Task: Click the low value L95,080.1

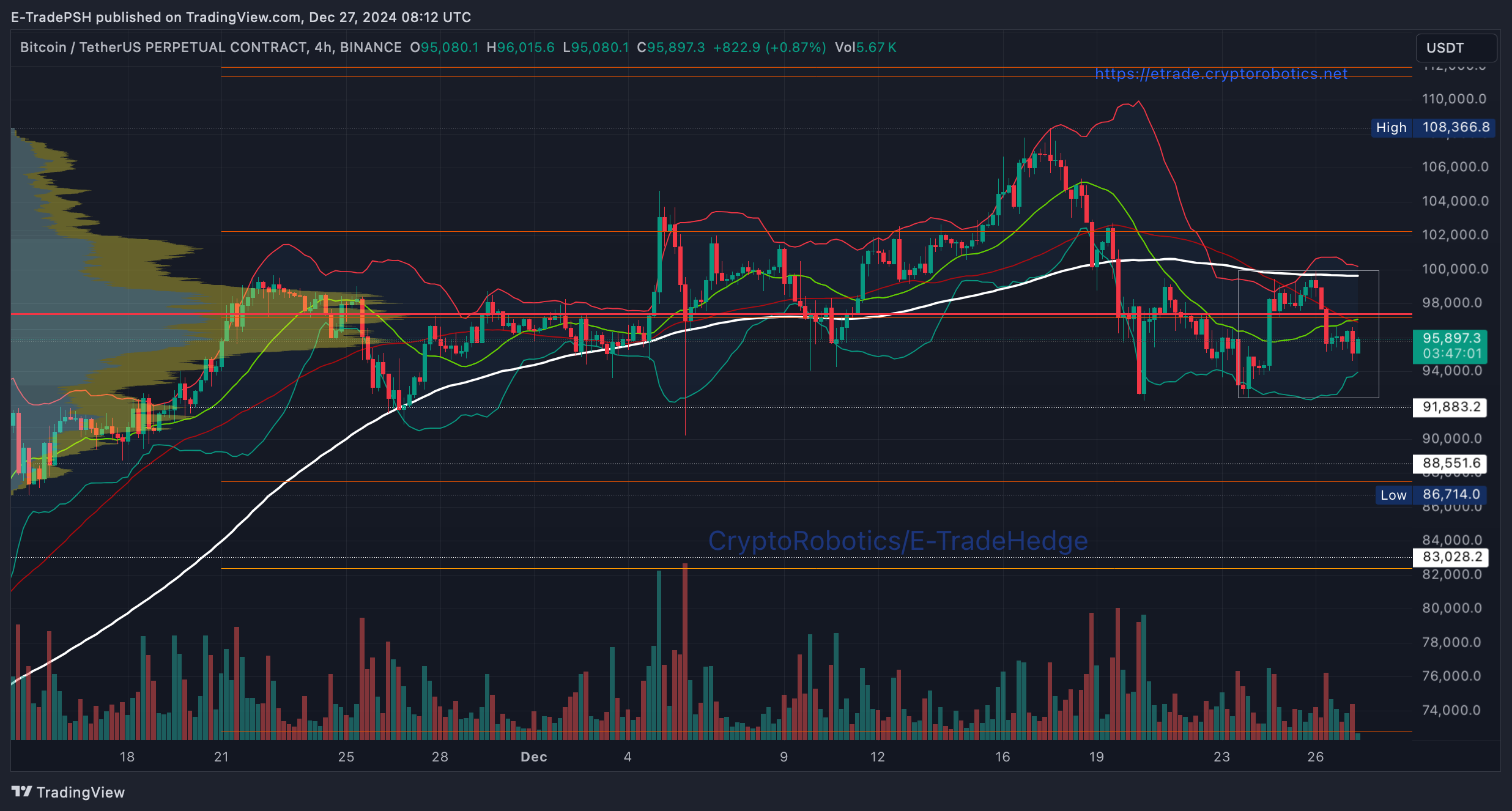Action: (596, 47)
